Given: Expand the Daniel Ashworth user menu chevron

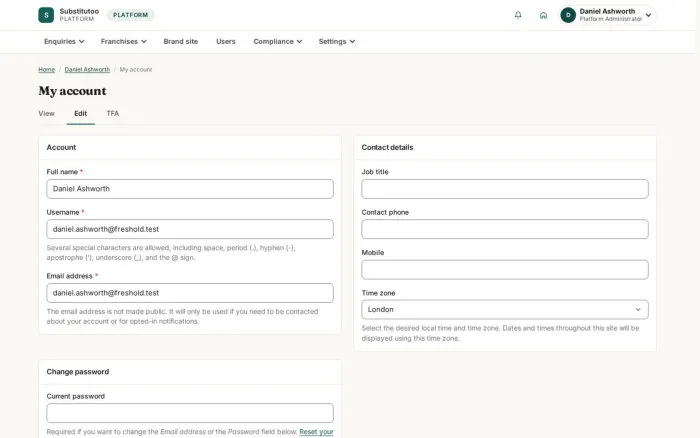Looking at the screenshot, I should coord(648,15).
